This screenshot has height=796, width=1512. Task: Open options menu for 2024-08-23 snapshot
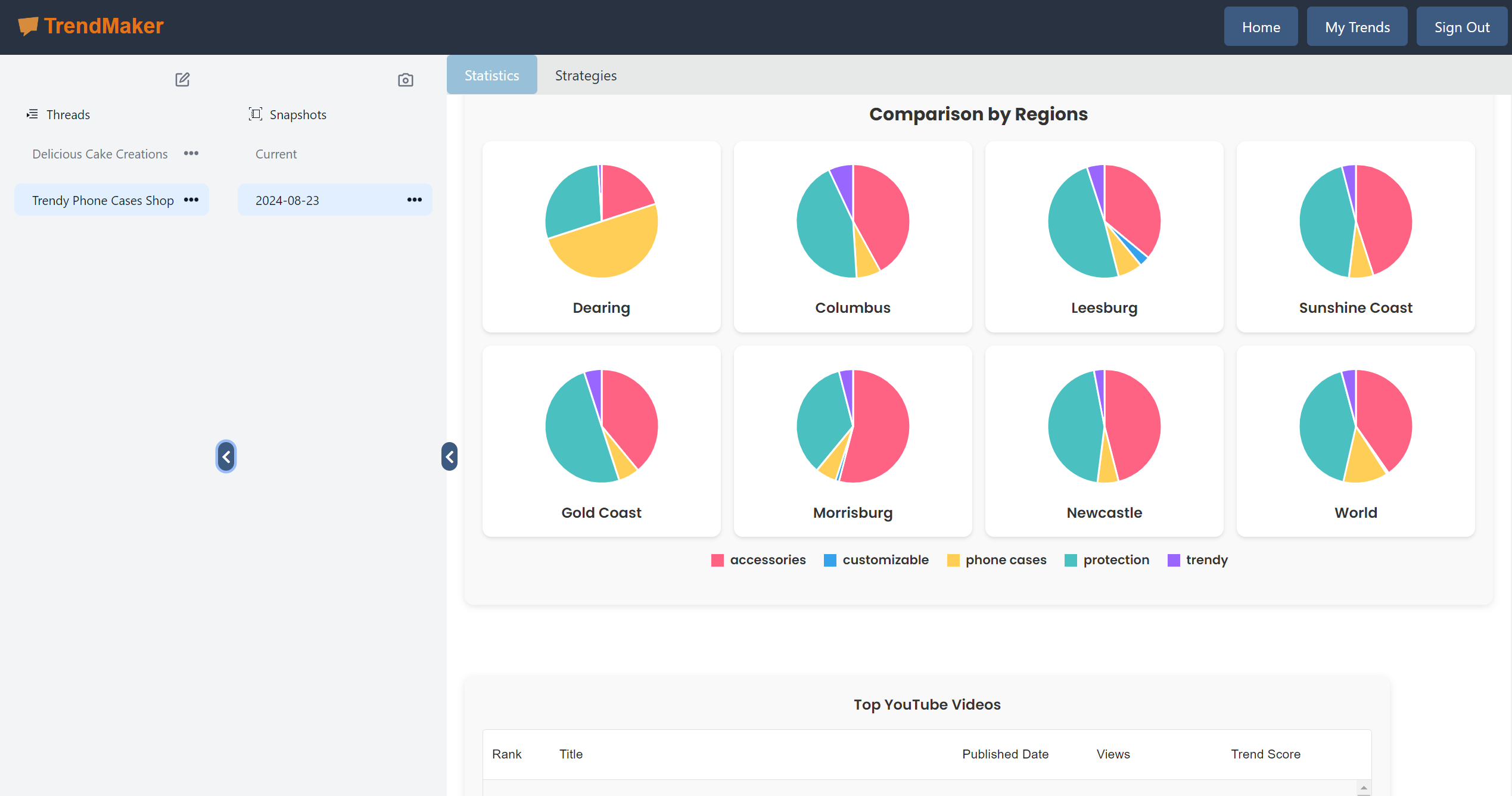(x=415, y=200)
